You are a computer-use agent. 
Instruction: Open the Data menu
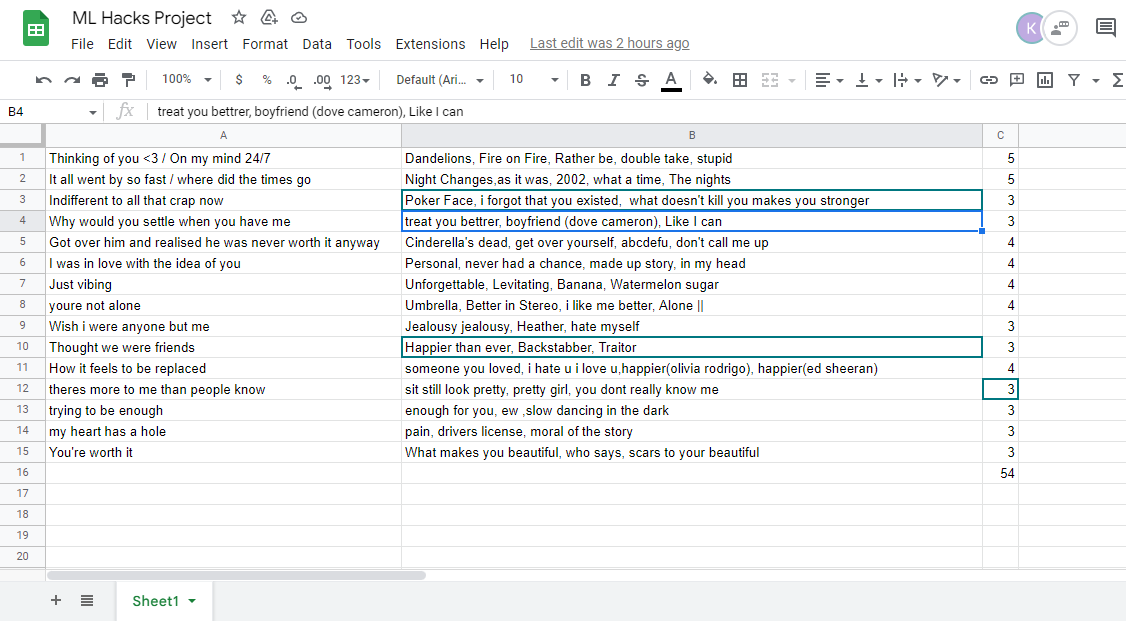[x=317, y=44]
